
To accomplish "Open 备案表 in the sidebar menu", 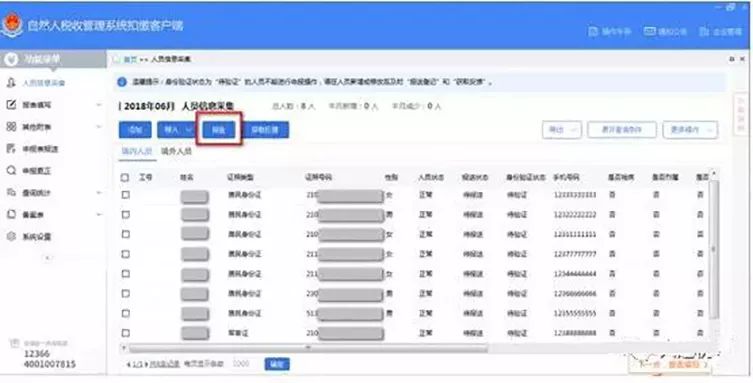I will (x=33, y=215).
